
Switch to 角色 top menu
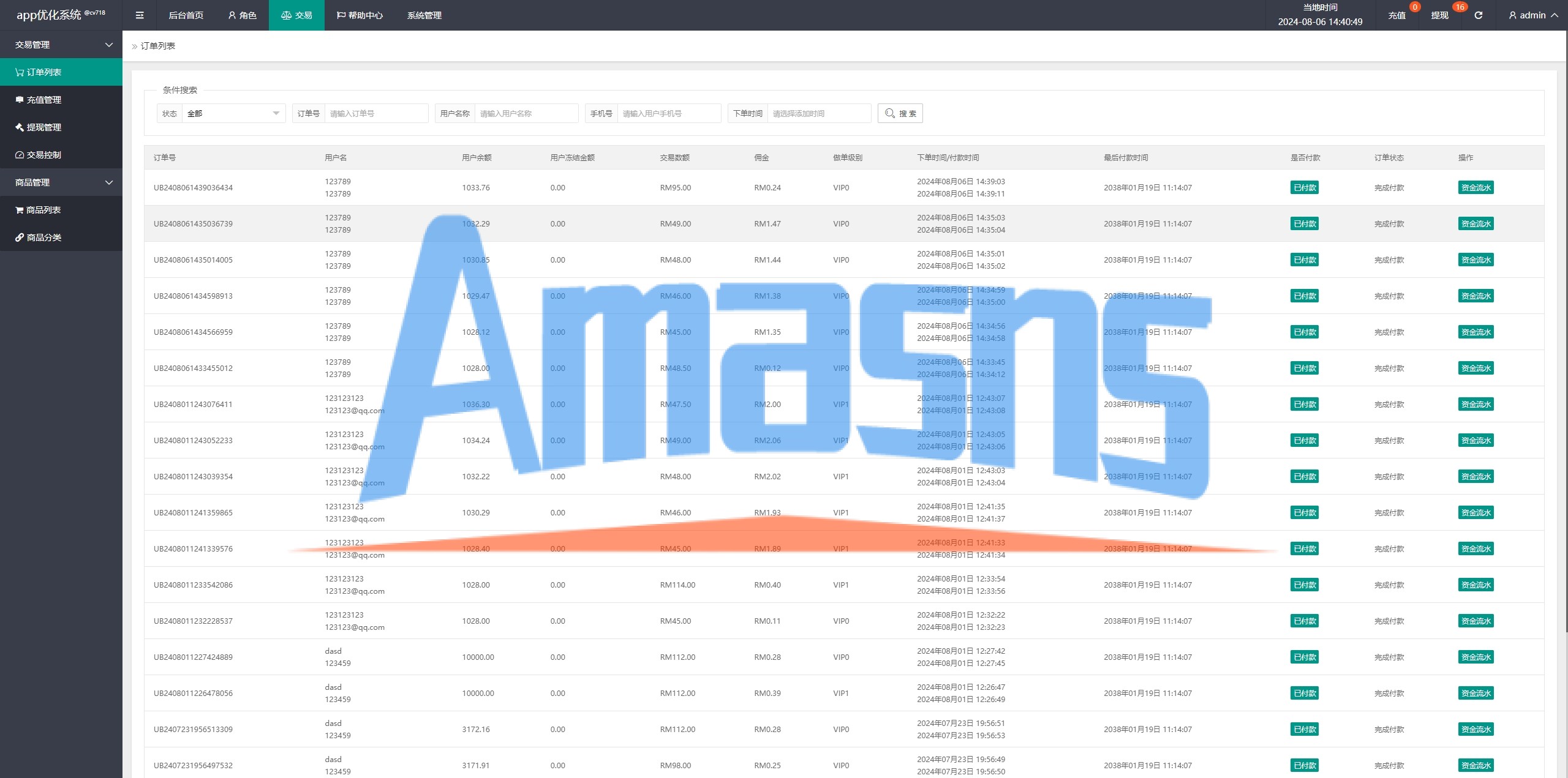coord(242,15)
